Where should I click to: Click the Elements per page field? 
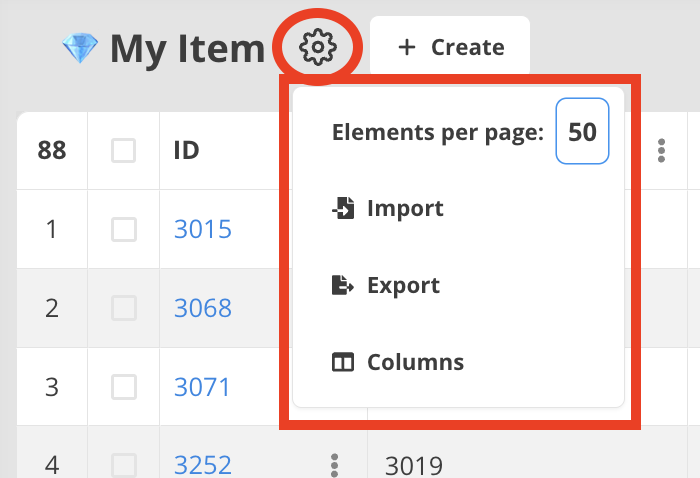tap(582, 132)
